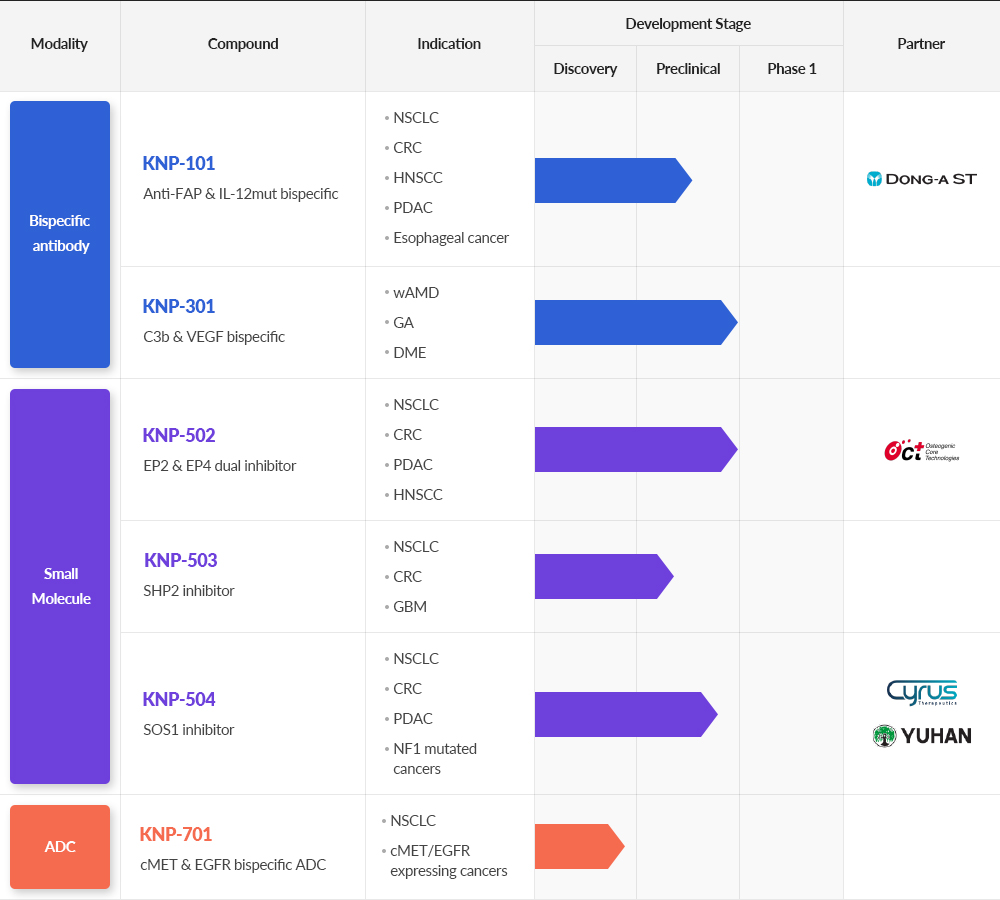Click the KNP-701 orange progress arrow

point(578,847)
